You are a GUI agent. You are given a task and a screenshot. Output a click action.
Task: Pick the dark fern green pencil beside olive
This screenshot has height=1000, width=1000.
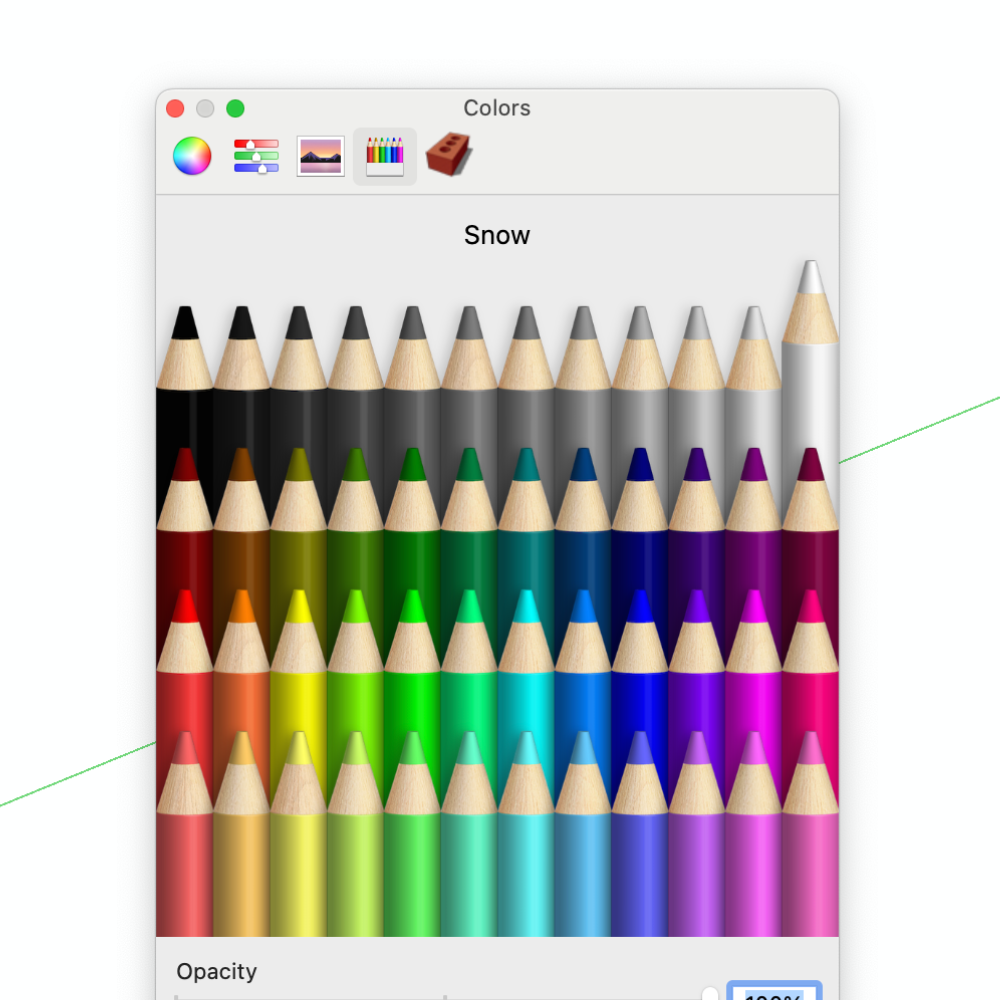point(355,518)
